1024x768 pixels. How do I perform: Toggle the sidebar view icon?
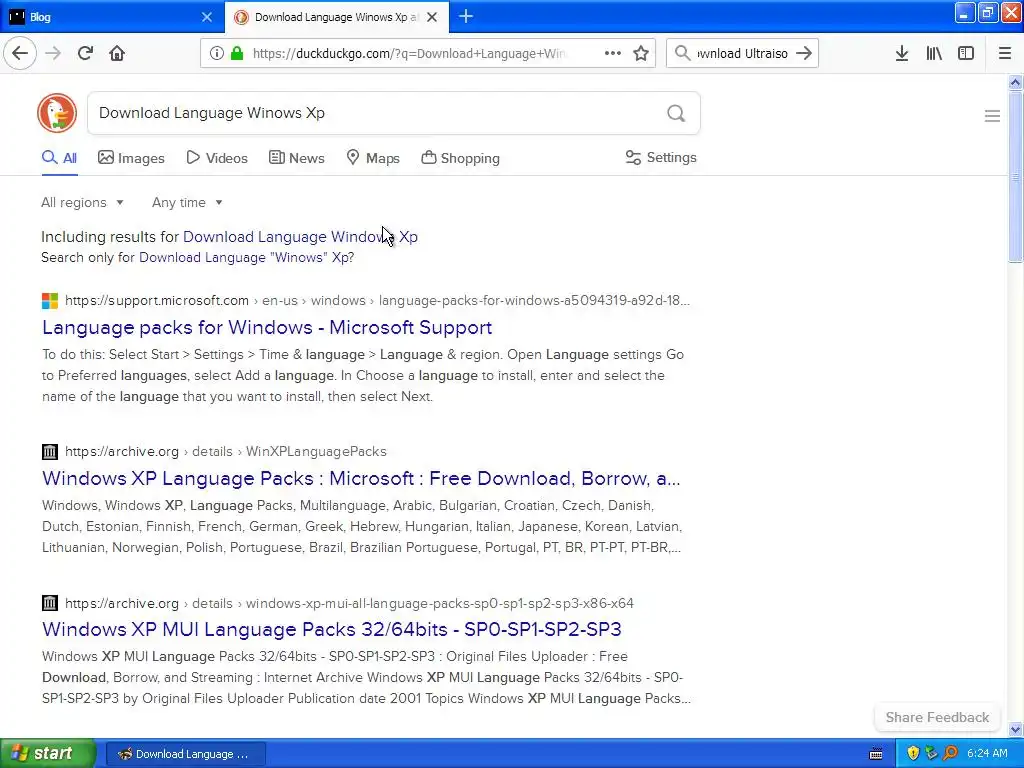click(966, 53)
